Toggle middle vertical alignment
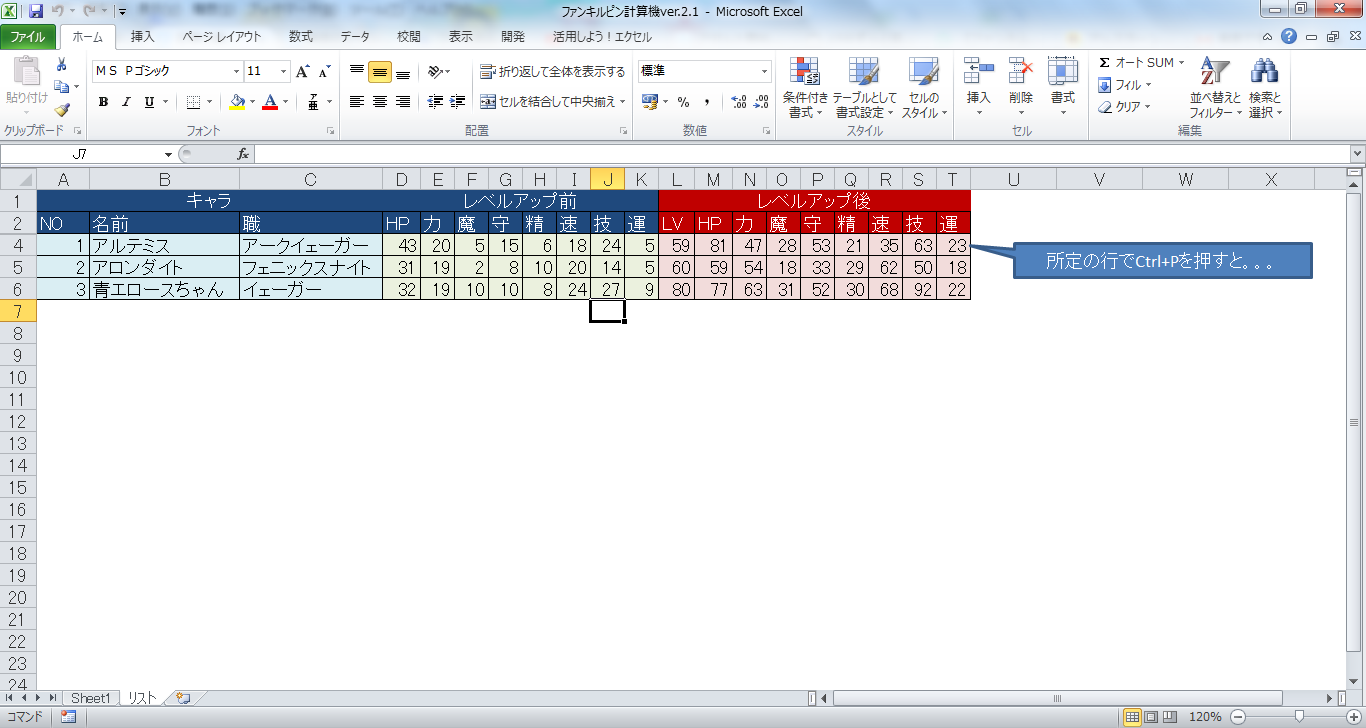The image size is (1366, 728). tap(380, 72)
